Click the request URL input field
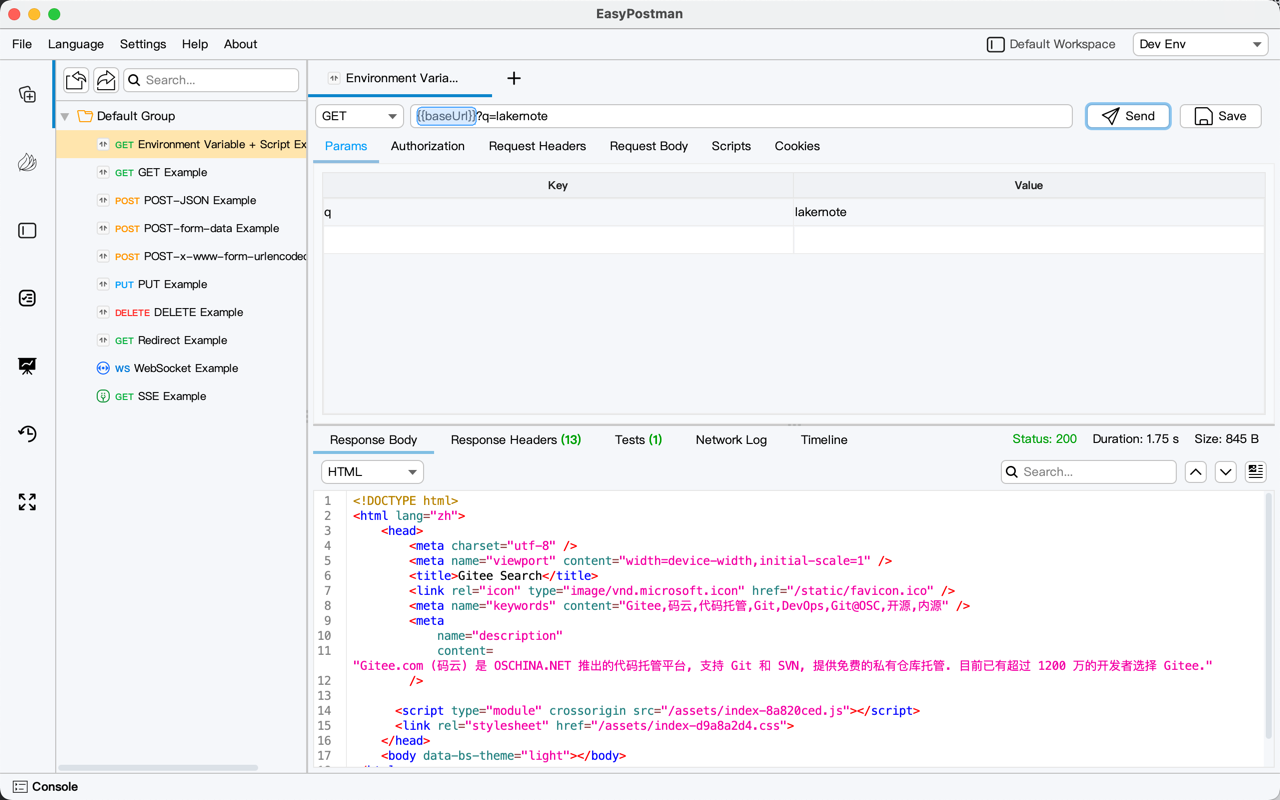1280x800 pixels. (741, 116)
